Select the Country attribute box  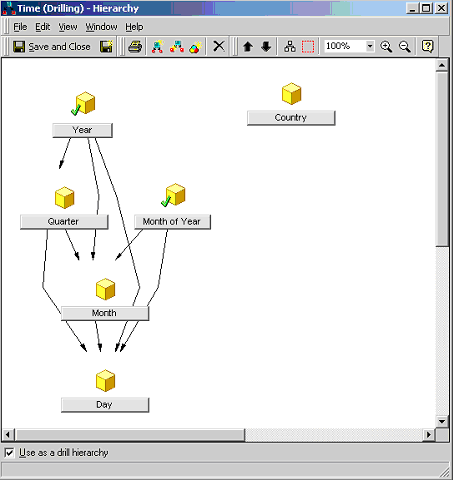click(291, 118)
